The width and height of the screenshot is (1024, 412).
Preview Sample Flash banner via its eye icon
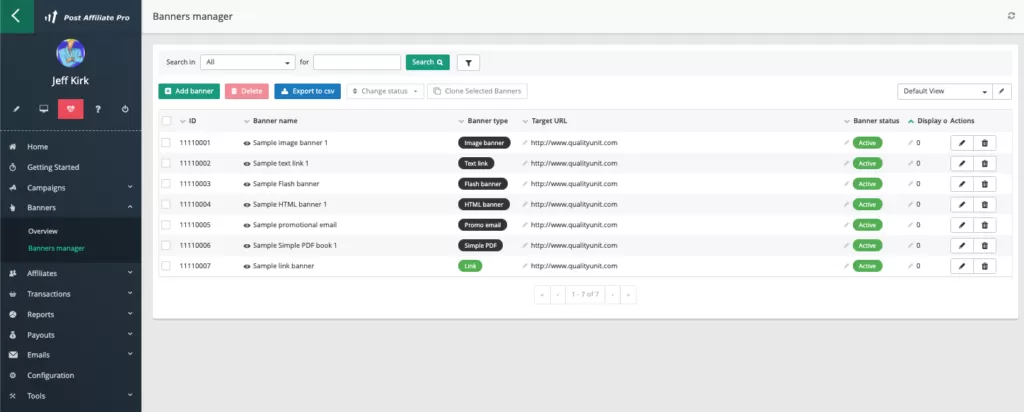247,184
